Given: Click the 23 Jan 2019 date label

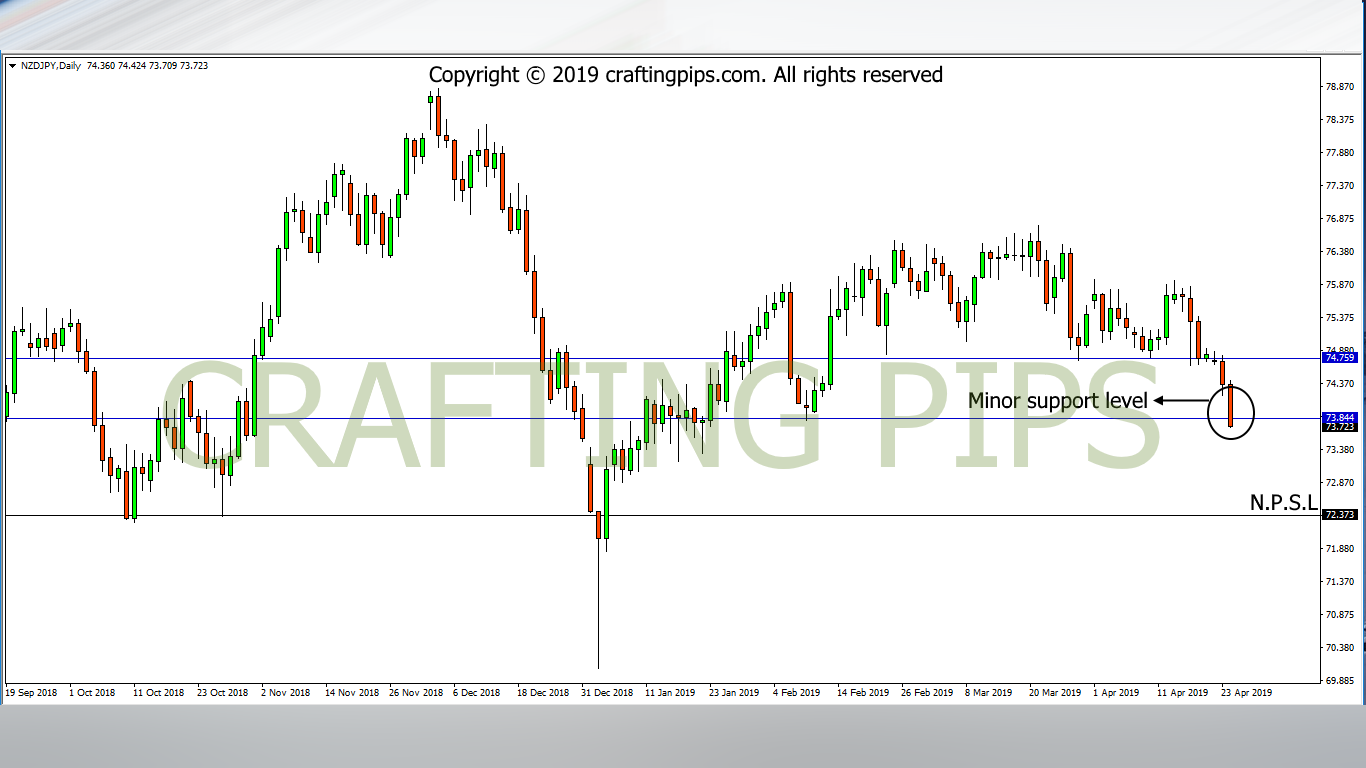Looking at the screenshot, I should click(x=734, y=692).
